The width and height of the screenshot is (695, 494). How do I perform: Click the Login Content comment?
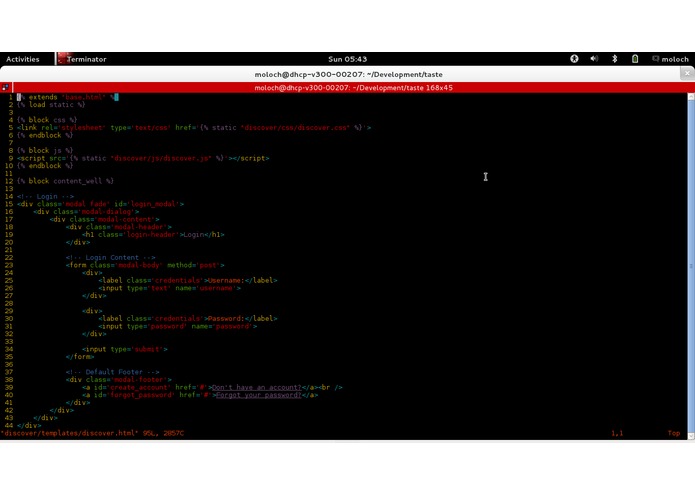click(x=110, y=257)
